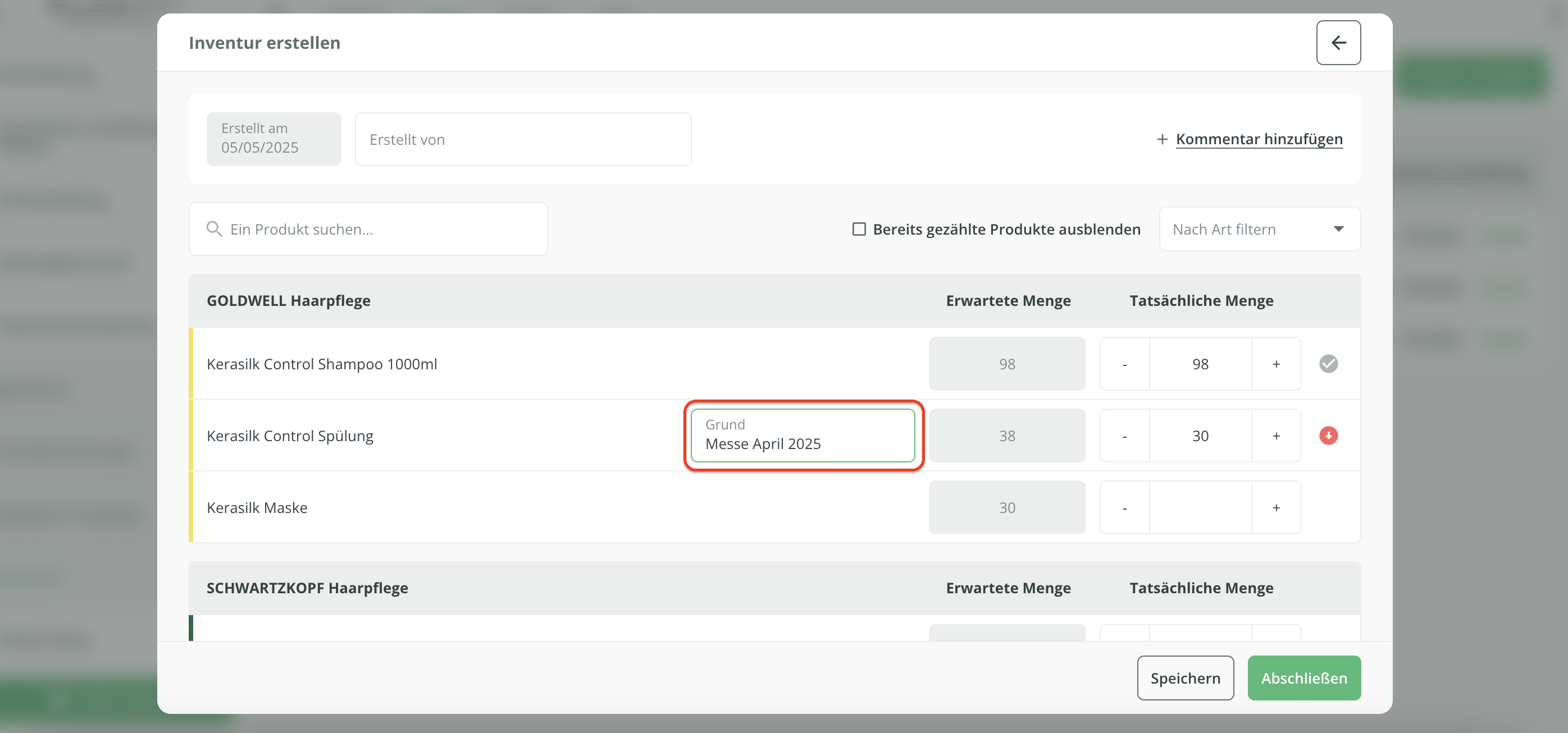Increase actual quantity for Kerasilk Control Shampoo 1000ml
This screenshot has width=1568, height=733.
click(x=1276, y=364)
